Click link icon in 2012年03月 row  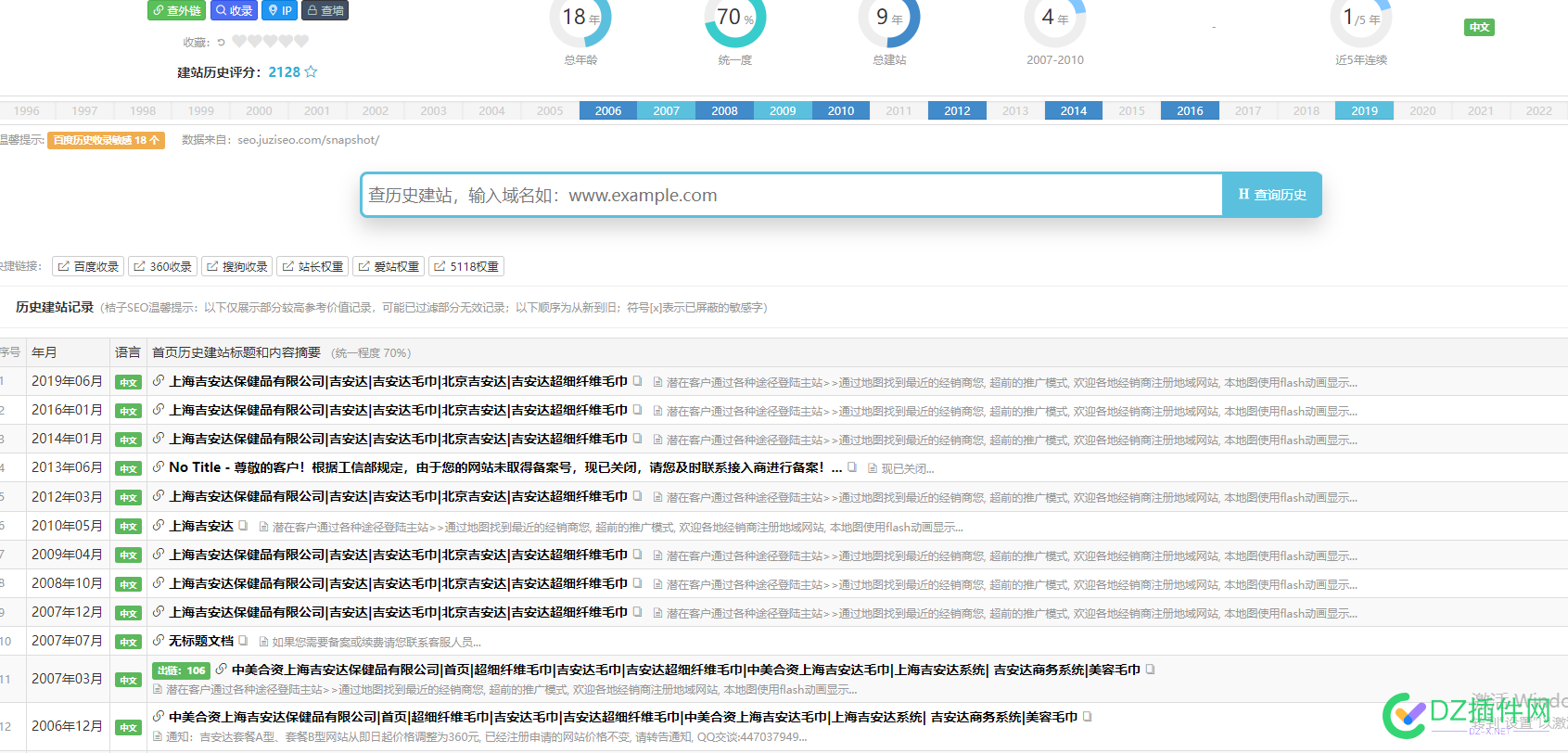[159, 496]
